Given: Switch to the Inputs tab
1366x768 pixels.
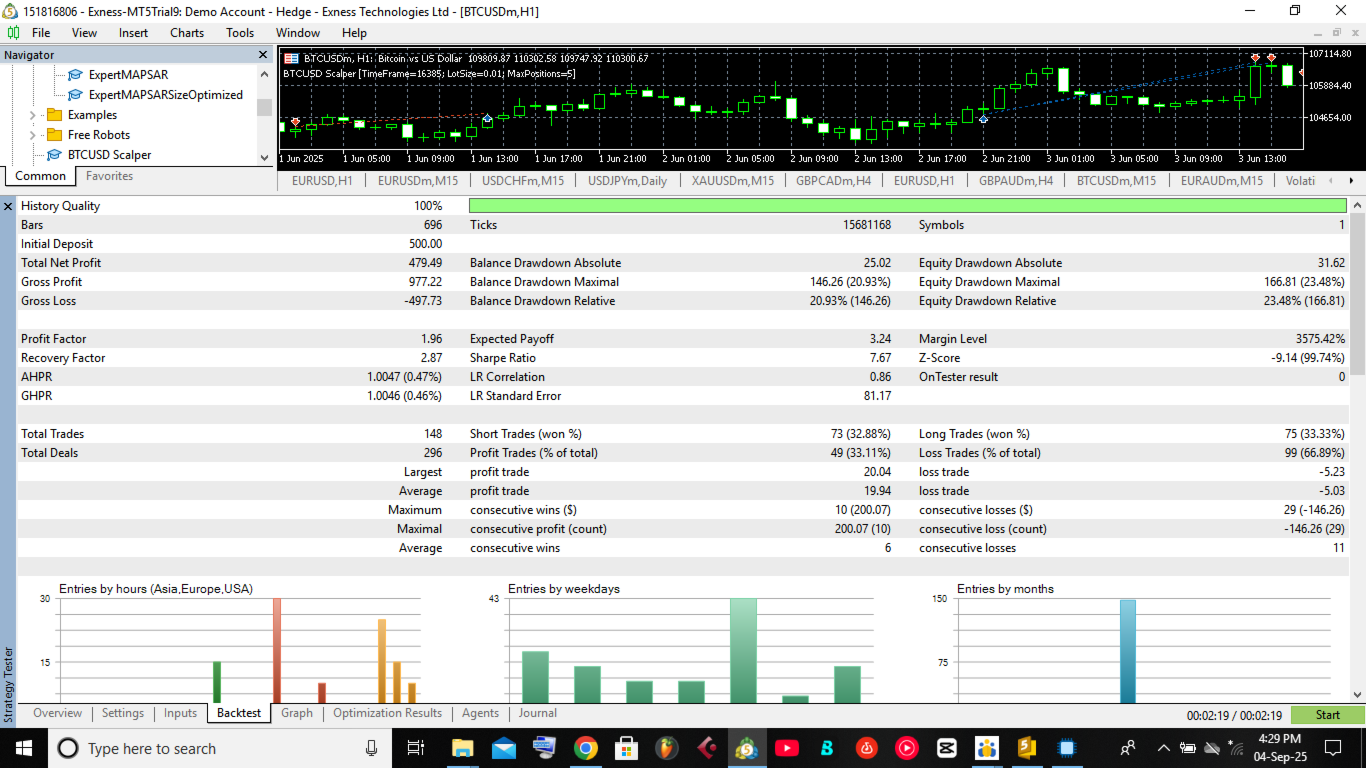Looking at the screenshot, I should click(x=181, y=713).
